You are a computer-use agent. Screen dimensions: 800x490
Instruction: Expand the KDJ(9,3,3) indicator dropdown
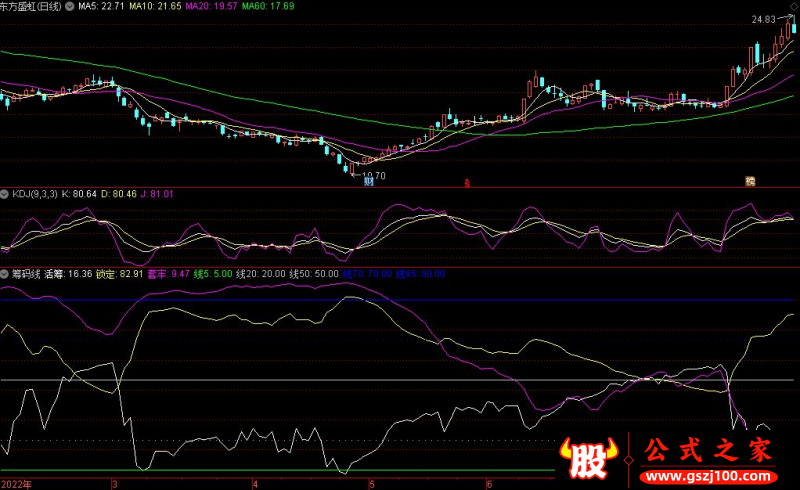click(5, 194)
